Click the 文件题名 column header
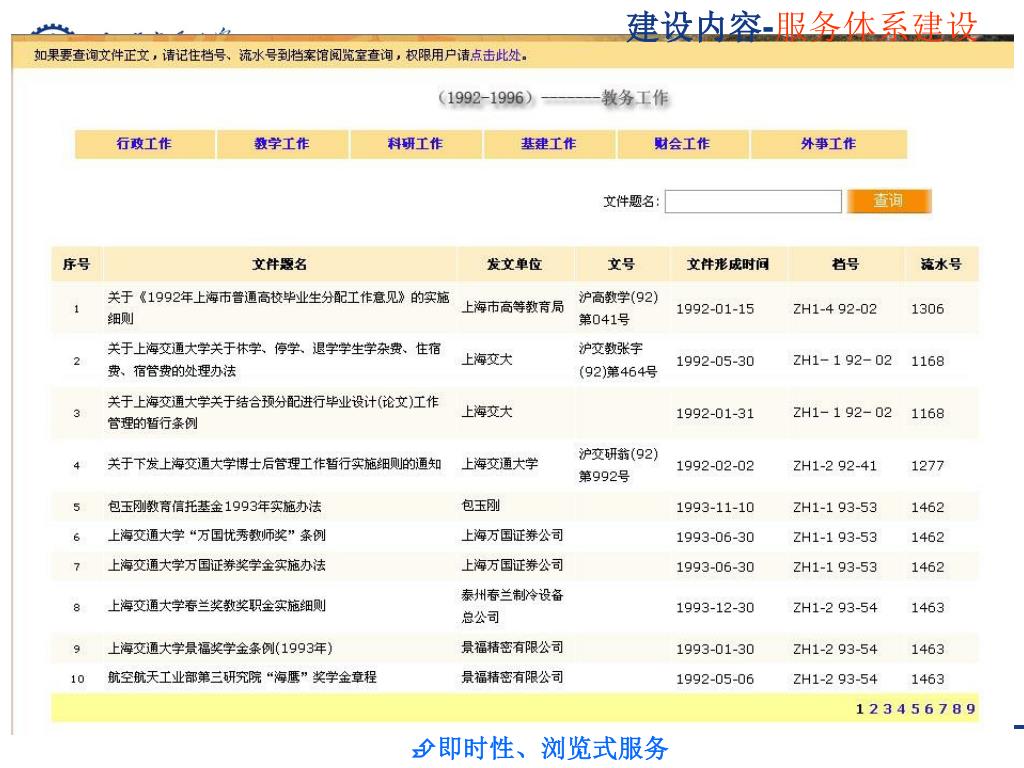 [280, 264]
